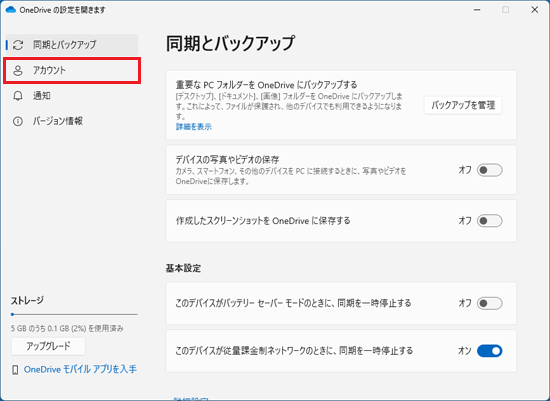This screenshot has width=550, height=401.
Task: Toggle デバイスの写真やビデオの保存 switch
Action: pos(490,170)
